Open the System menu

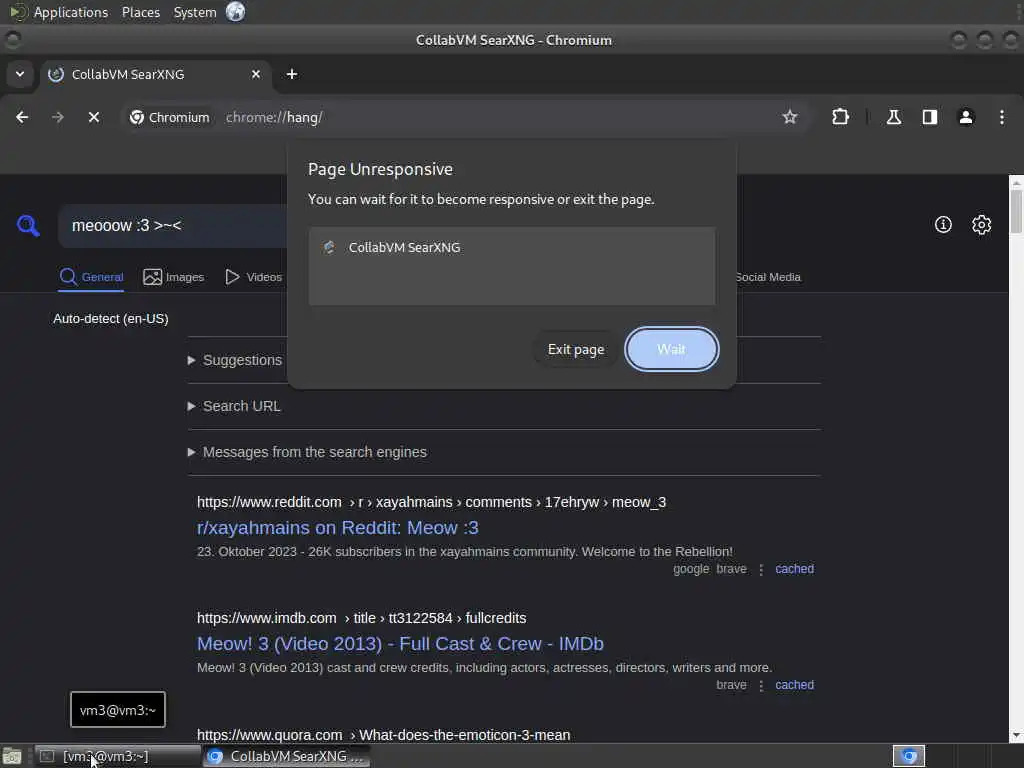[195, 12]
